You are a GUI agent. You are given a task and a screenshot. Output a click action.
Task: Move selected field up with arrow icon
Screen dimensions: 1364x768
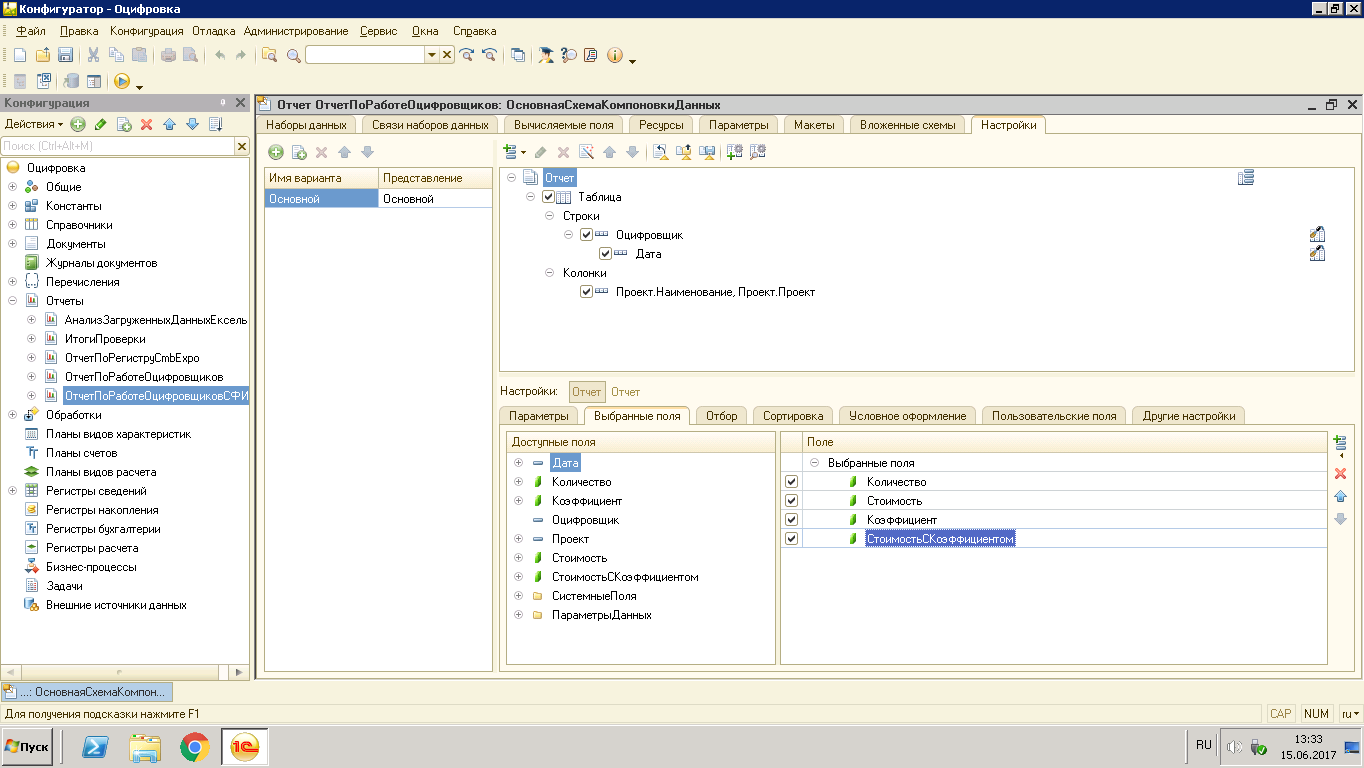(1341, 496)
